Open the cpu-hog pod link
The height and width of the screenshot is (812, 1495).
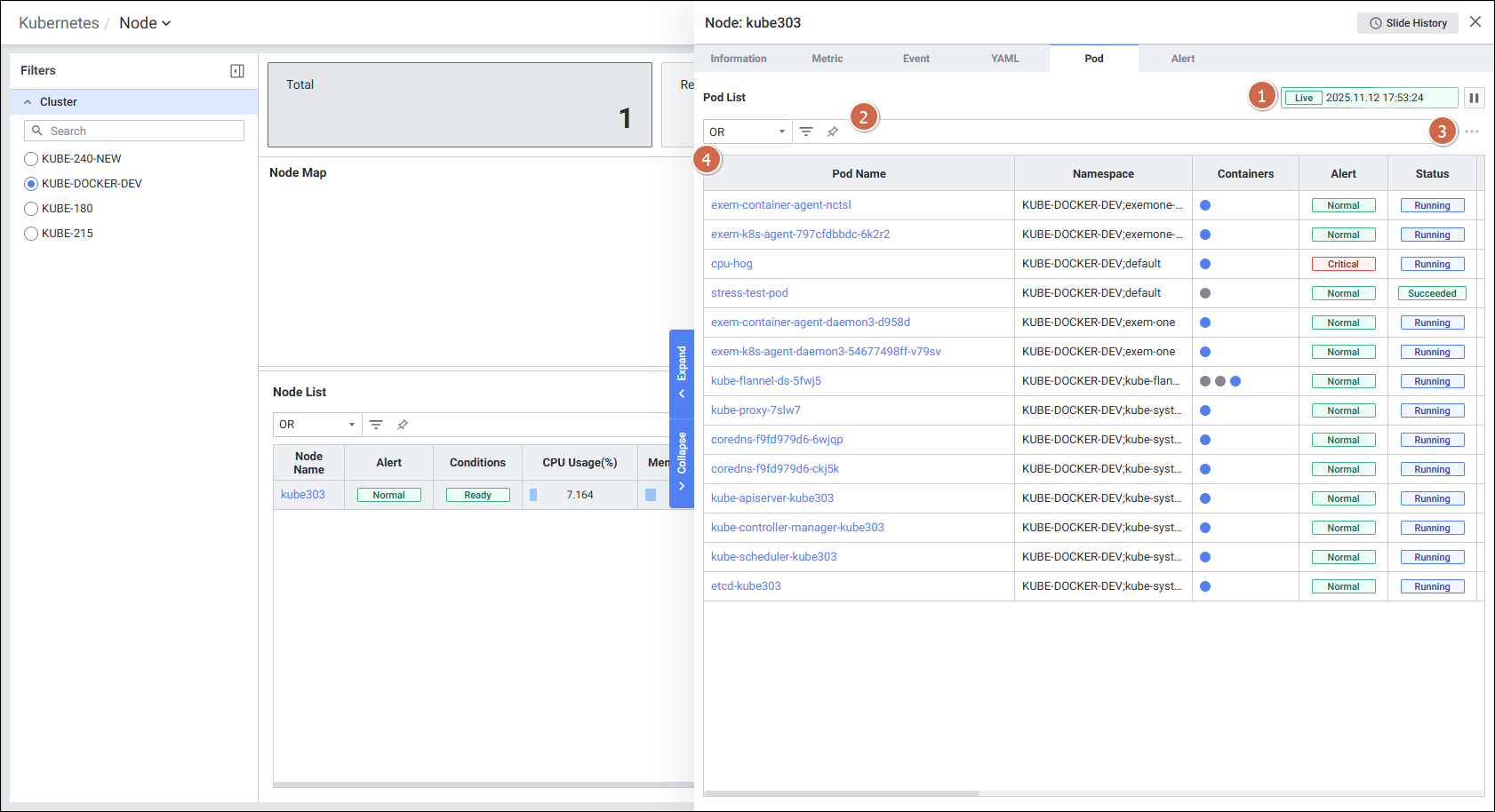732,264
